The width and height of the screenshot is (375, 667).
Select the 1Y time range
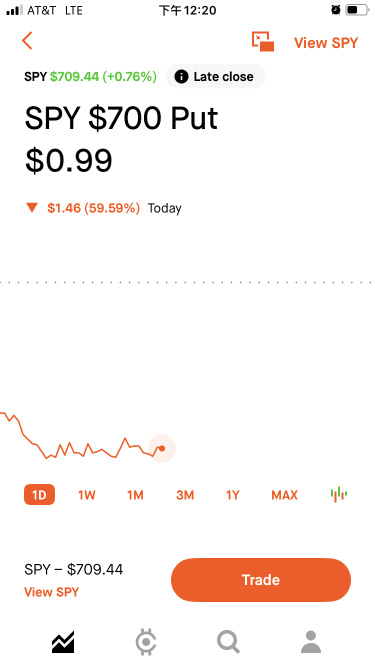[x=233, y=495]
